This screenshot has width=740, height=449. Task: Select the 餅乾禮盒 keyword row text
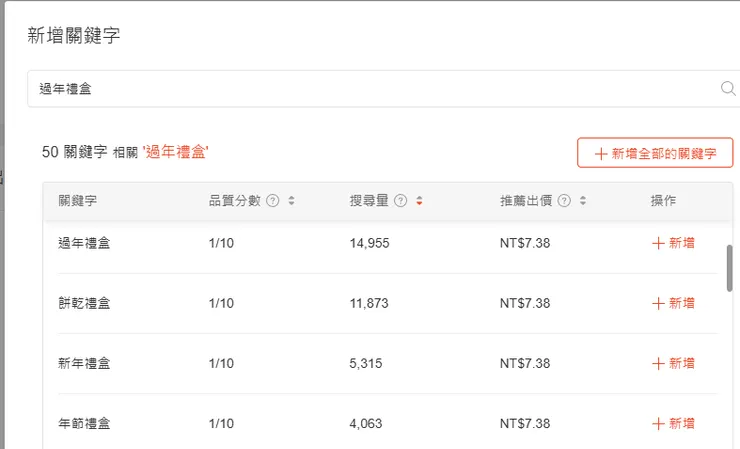[84, 303]
